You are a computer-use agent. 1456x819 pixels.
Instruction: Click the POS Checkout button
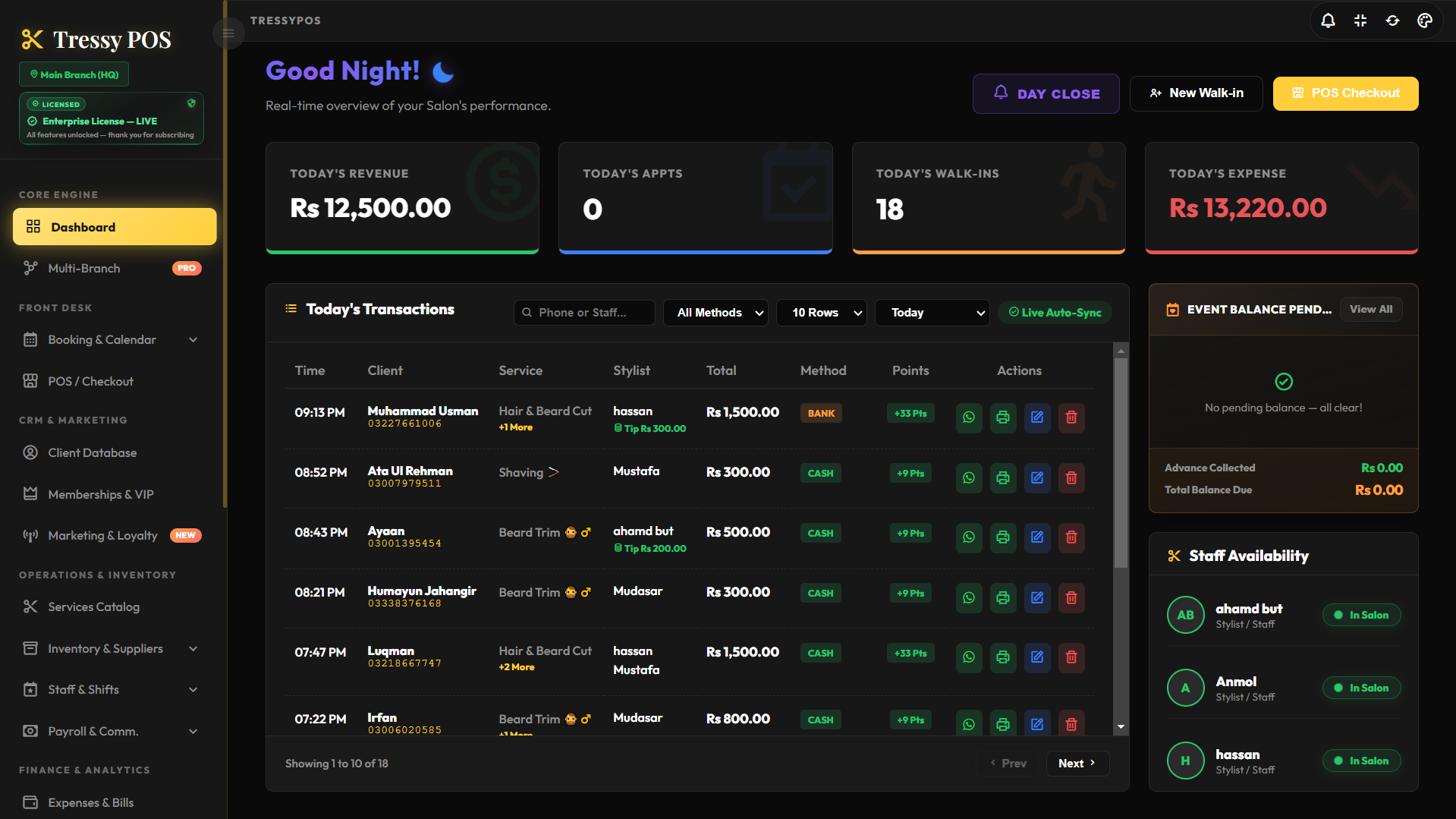[1345, 93]
